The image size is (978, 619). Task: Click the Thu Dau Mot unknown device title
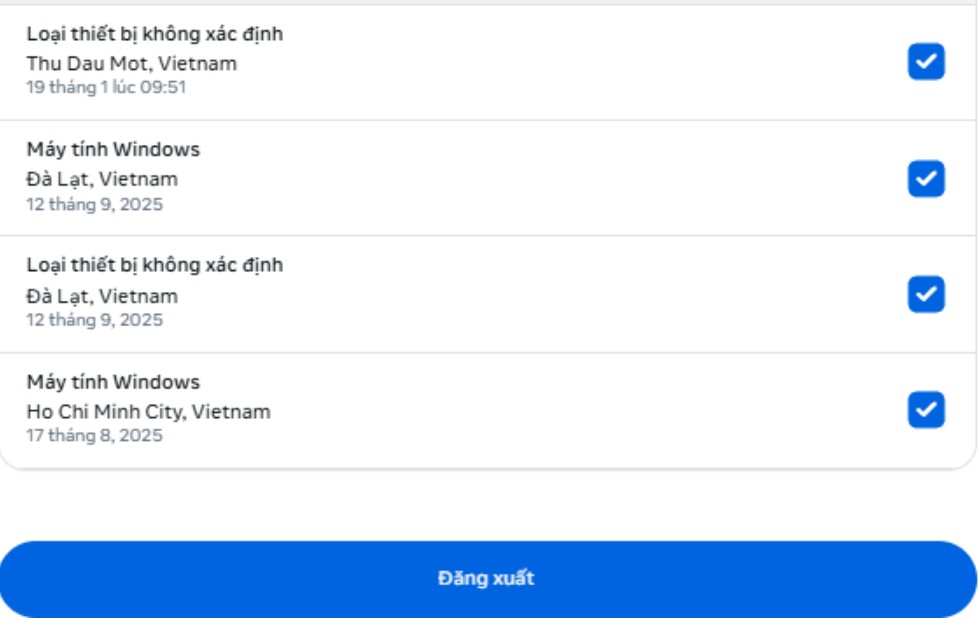(x=155, y=34)
